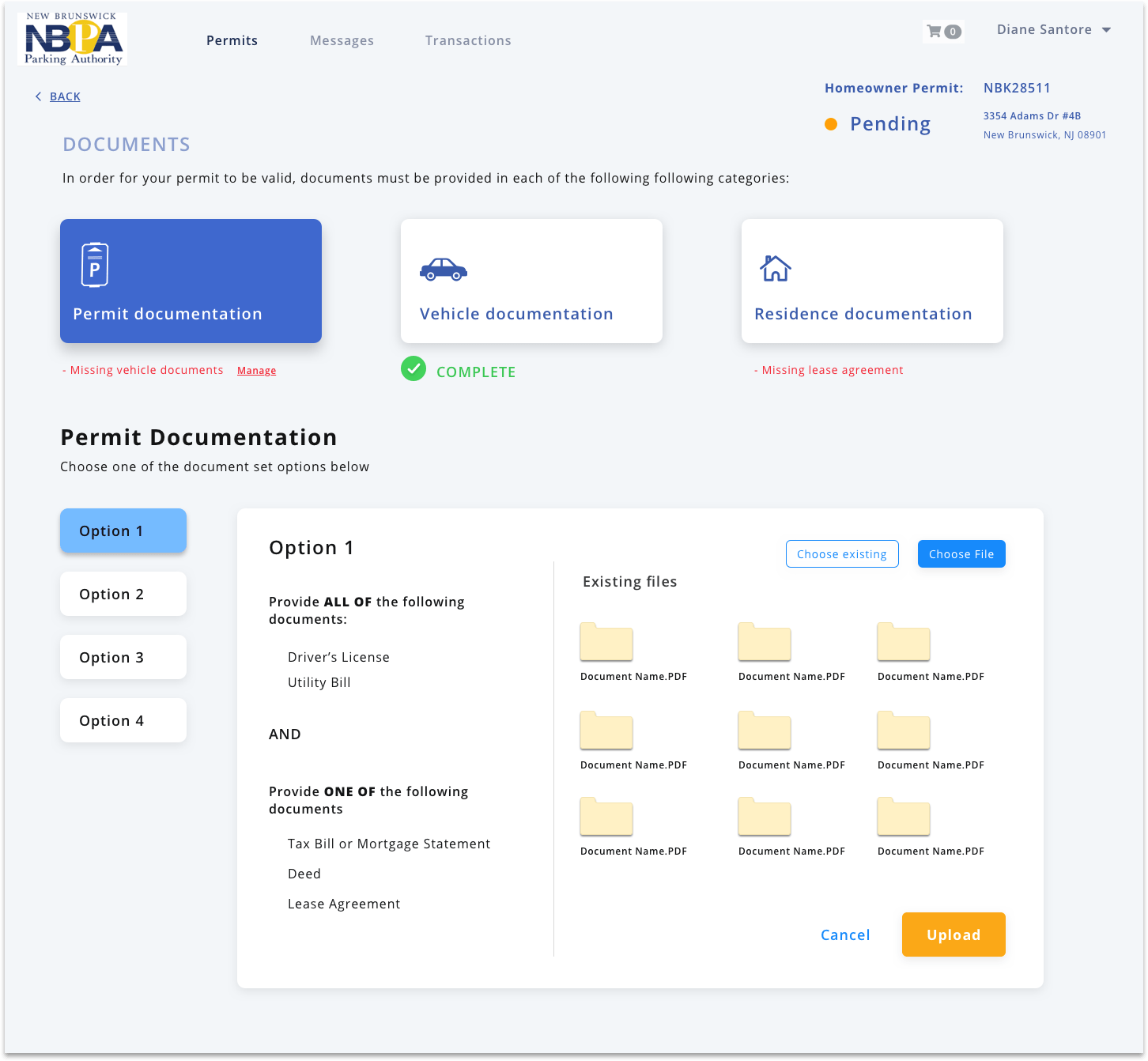Click the Residence documentation house icon

click(775, 269)
